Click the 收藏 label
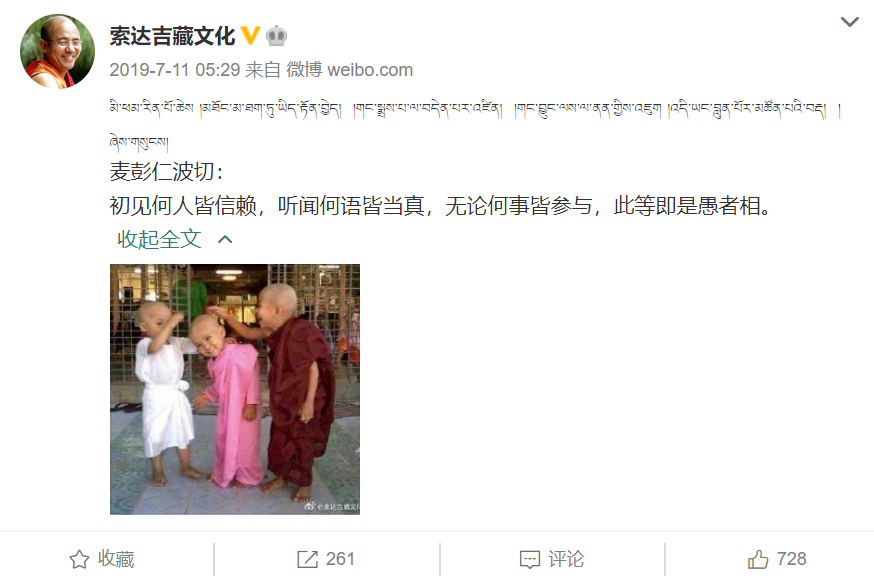This screenshot has height=580, width=874. (116, 559)
